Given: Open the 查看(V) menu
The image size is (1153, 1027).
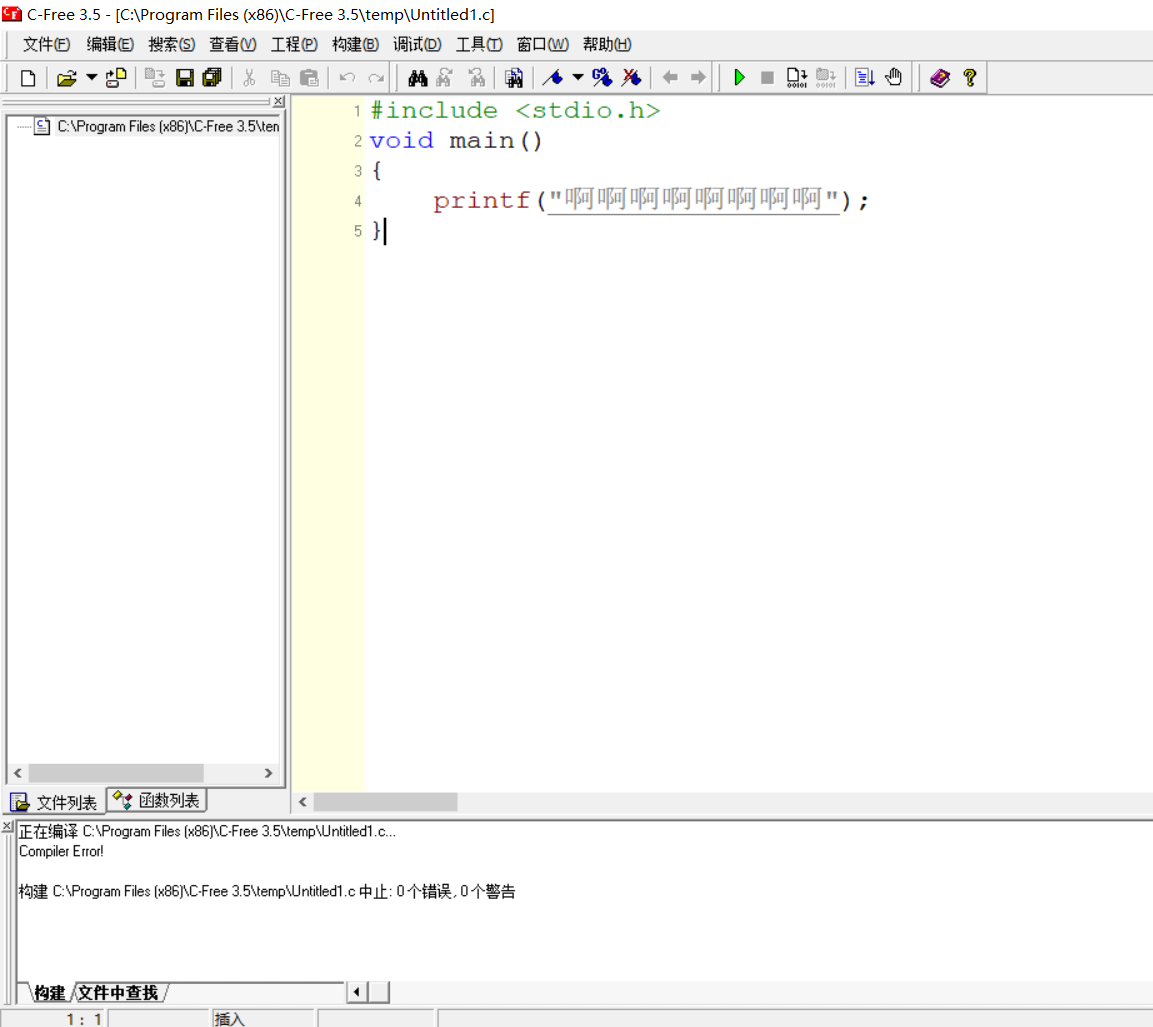Looking at the screenshot, I should (x=232, y=45).
